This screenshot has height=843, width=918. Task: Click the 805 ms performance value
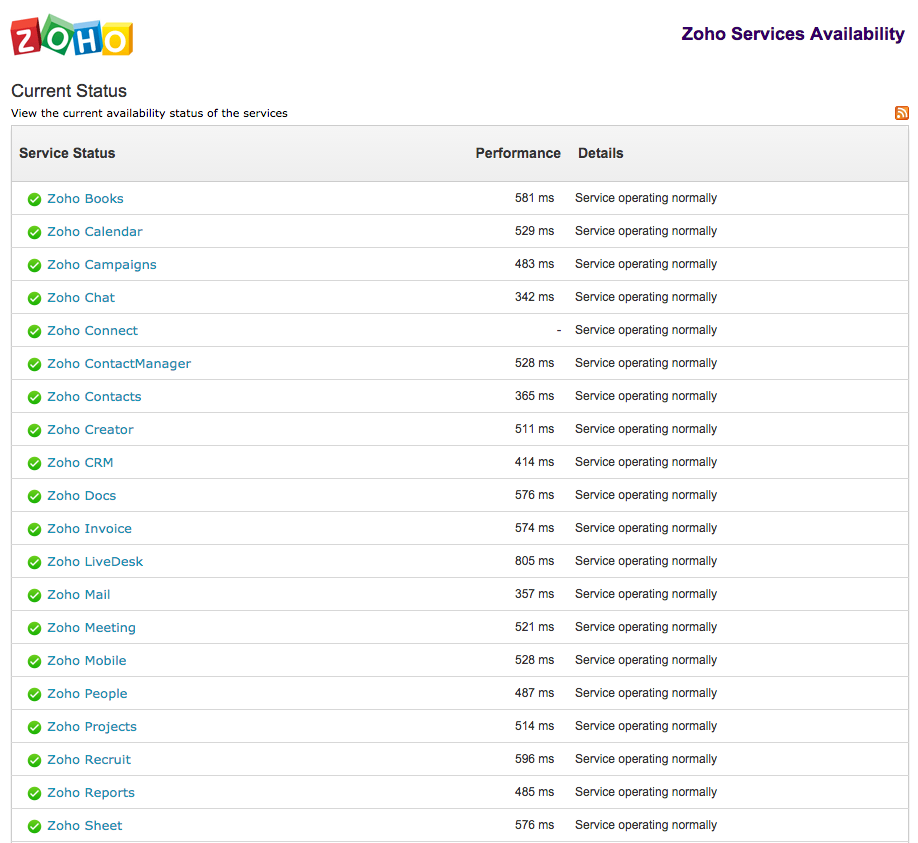tap(535, 561)
